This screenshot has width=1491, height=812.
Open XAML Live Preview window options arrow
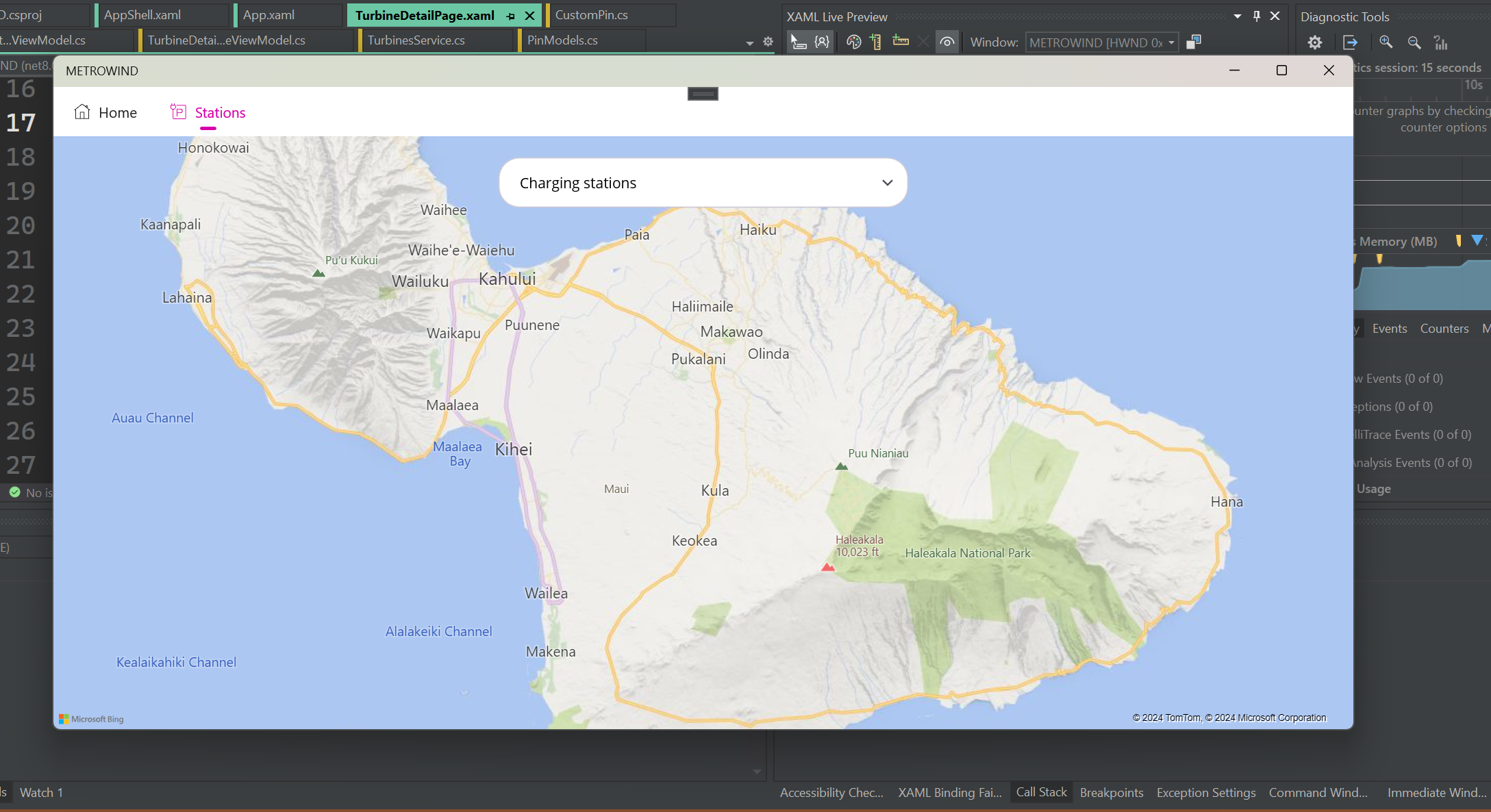(1237, 16)
